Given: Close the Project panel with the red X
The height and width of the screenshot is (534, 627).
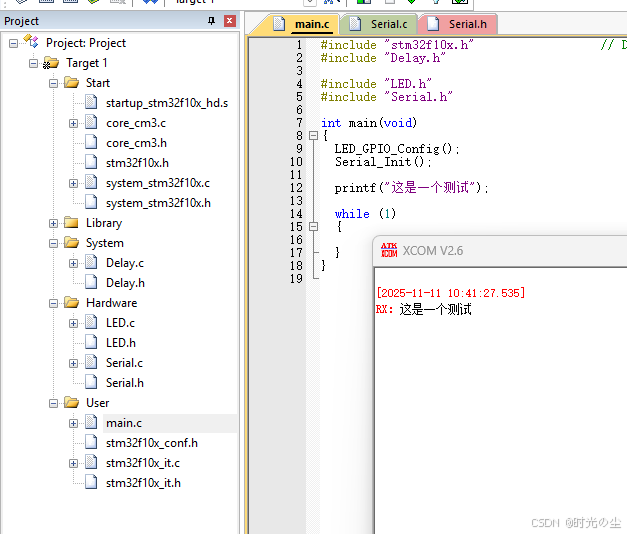Looking at the screenshot, I should pyautogui.click(x=230, y=21).
